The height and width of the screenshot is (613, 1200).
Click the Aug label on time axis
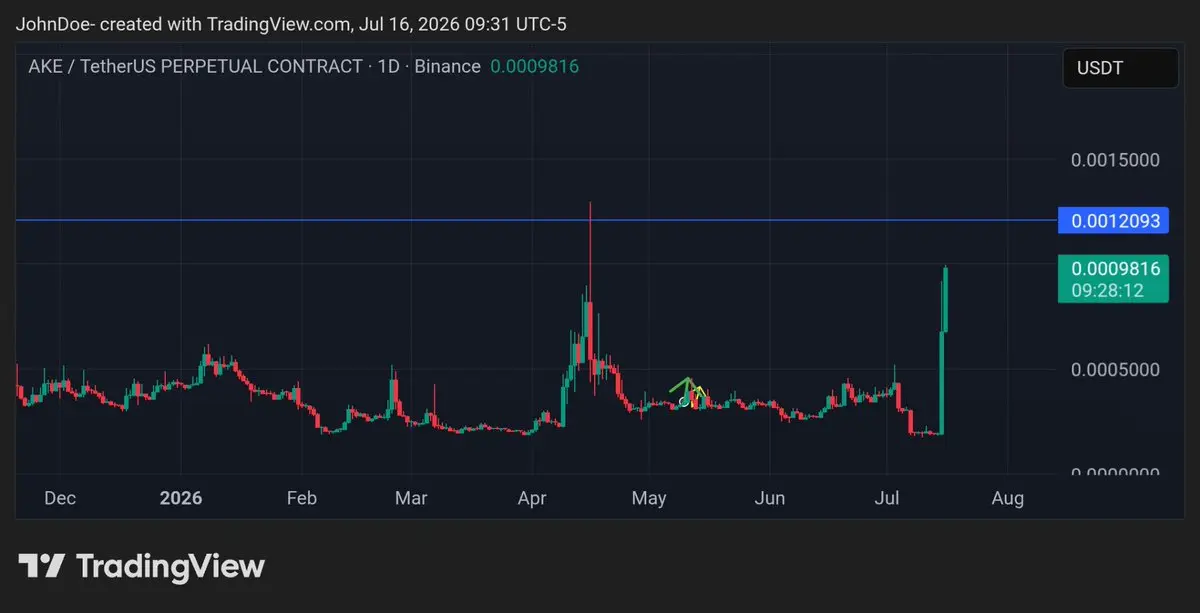1007,498
